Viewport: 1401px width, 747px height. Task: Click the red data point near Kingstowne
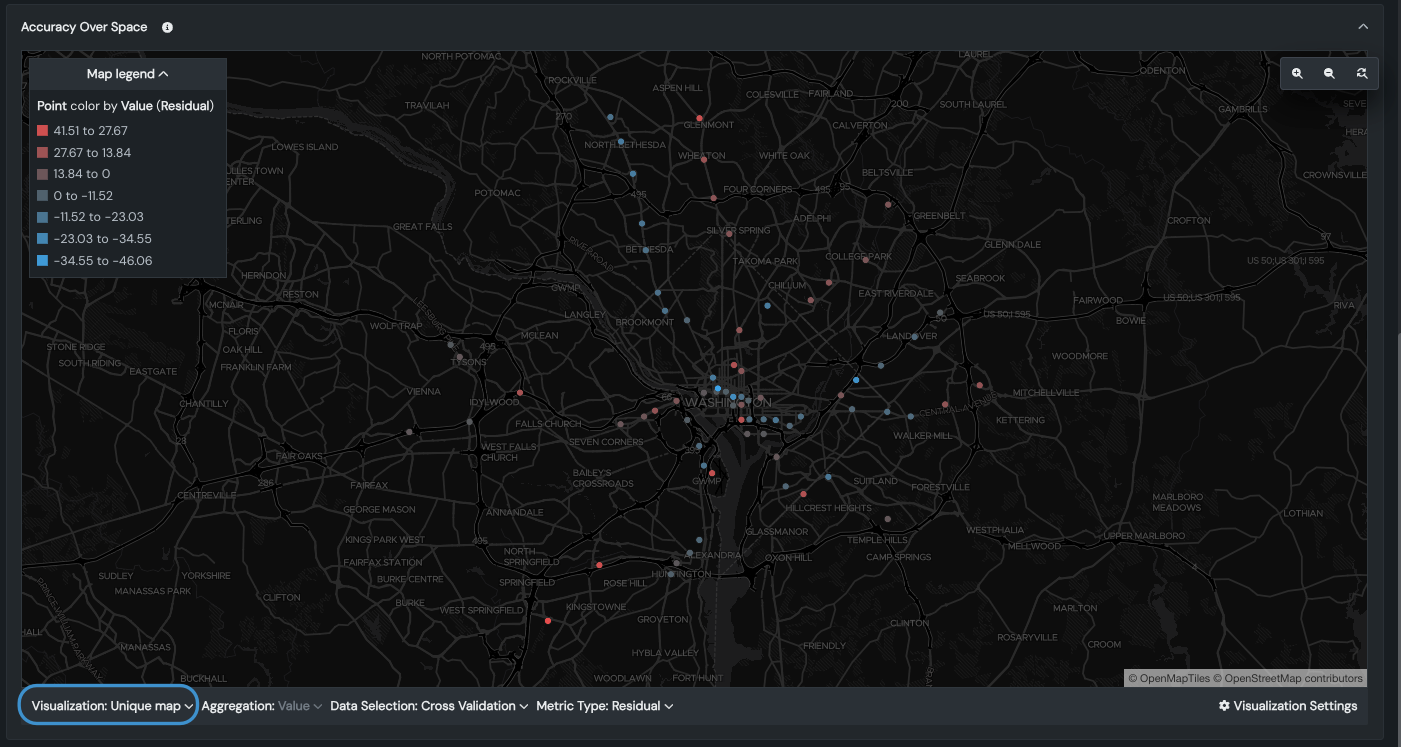click(548, 621)
